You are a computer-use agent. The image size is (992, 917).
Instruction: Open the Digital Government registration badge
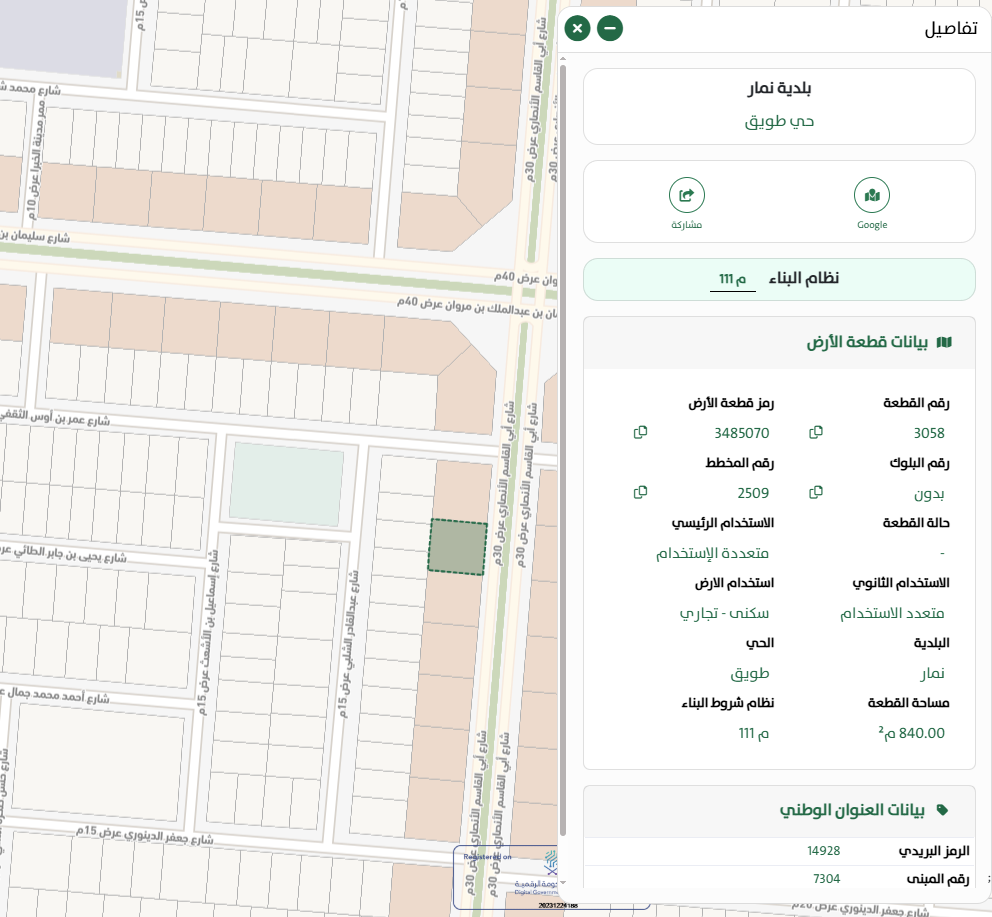pyautogui.click(x=507, y=877)
